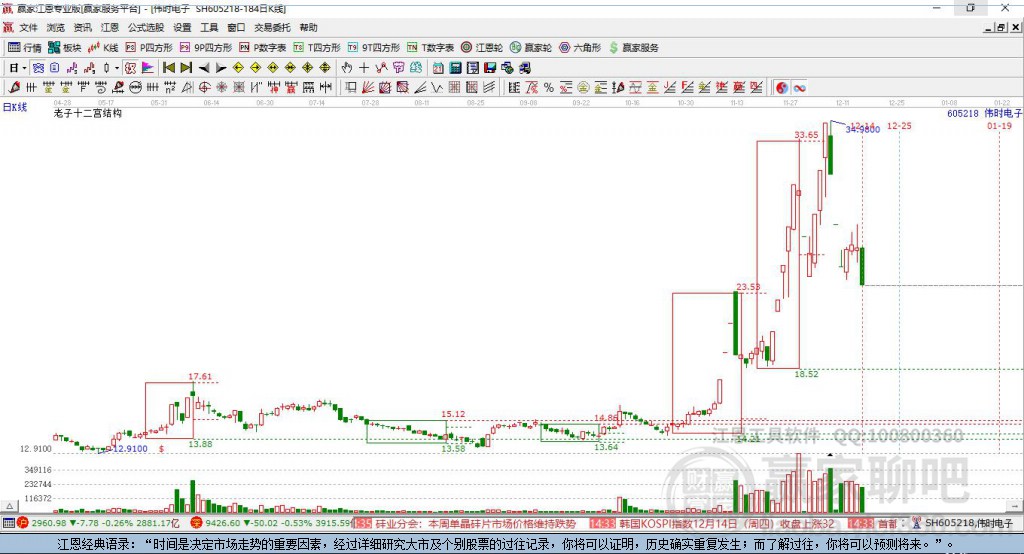Open the calendar date icon
The image size is (1024, 554).
click(438, 68)
